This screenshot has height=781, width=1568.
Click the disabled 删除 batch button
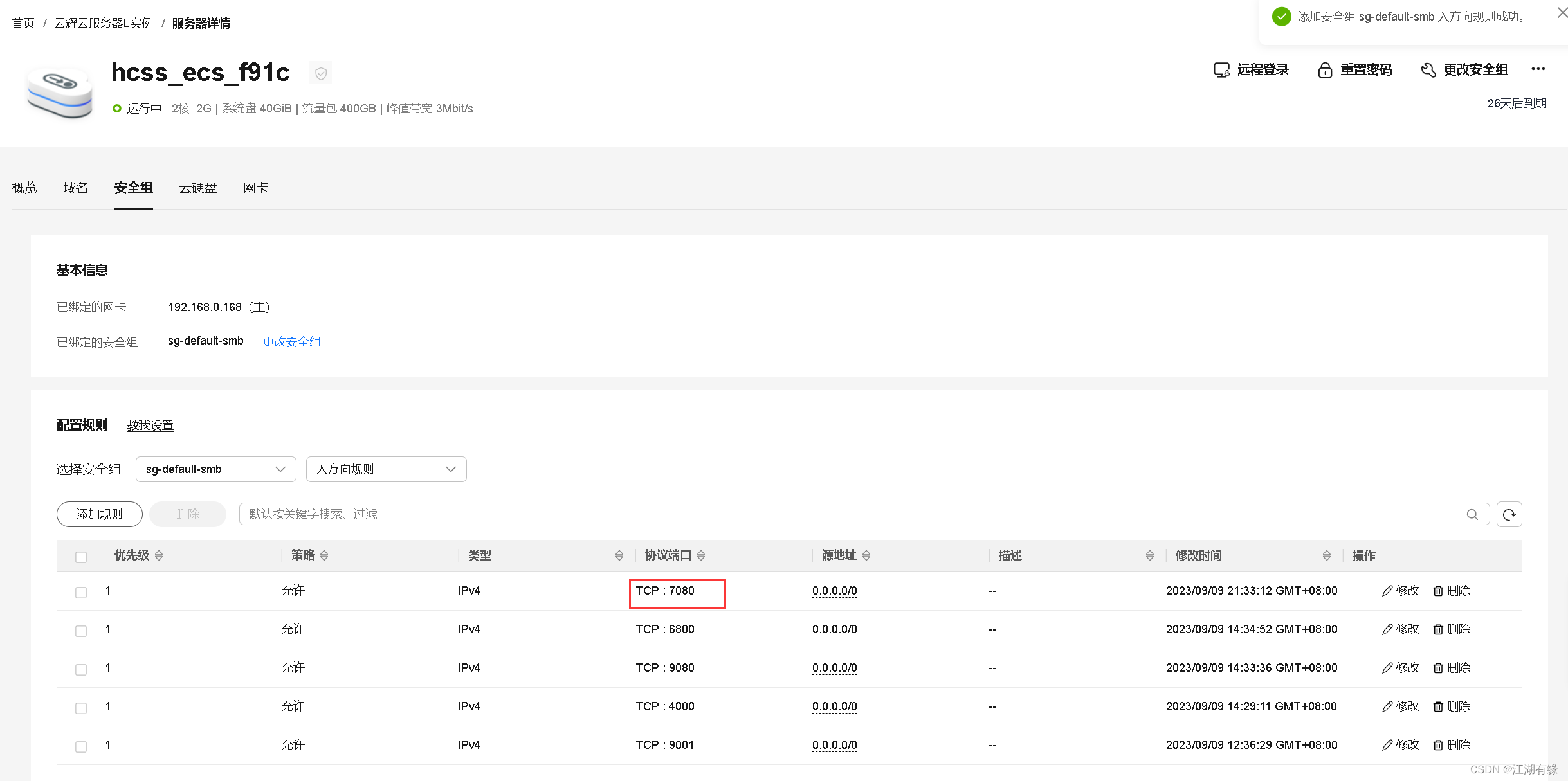188,514
